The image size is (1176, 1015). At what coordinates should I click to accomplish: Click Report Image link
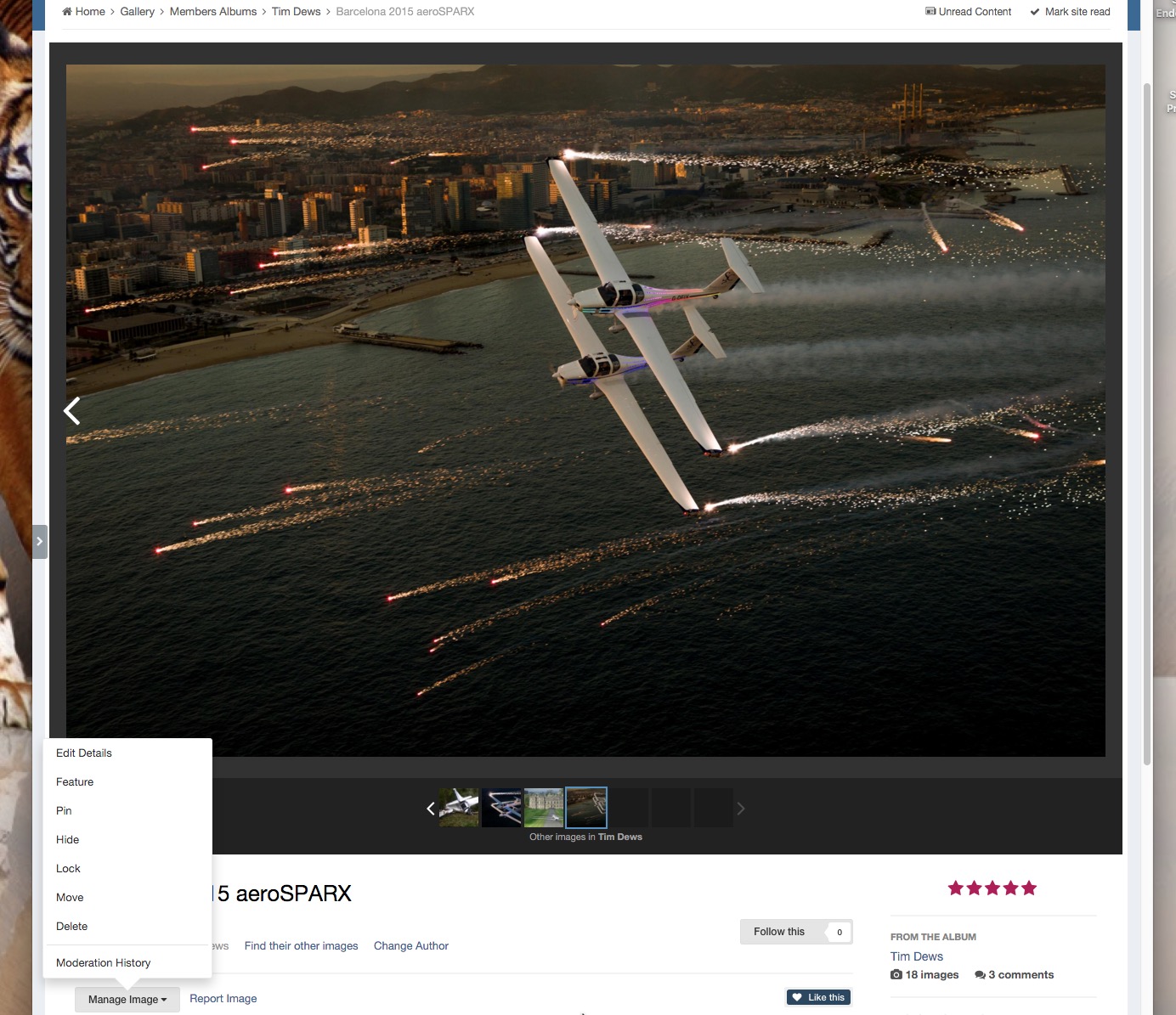pos(223,999)
